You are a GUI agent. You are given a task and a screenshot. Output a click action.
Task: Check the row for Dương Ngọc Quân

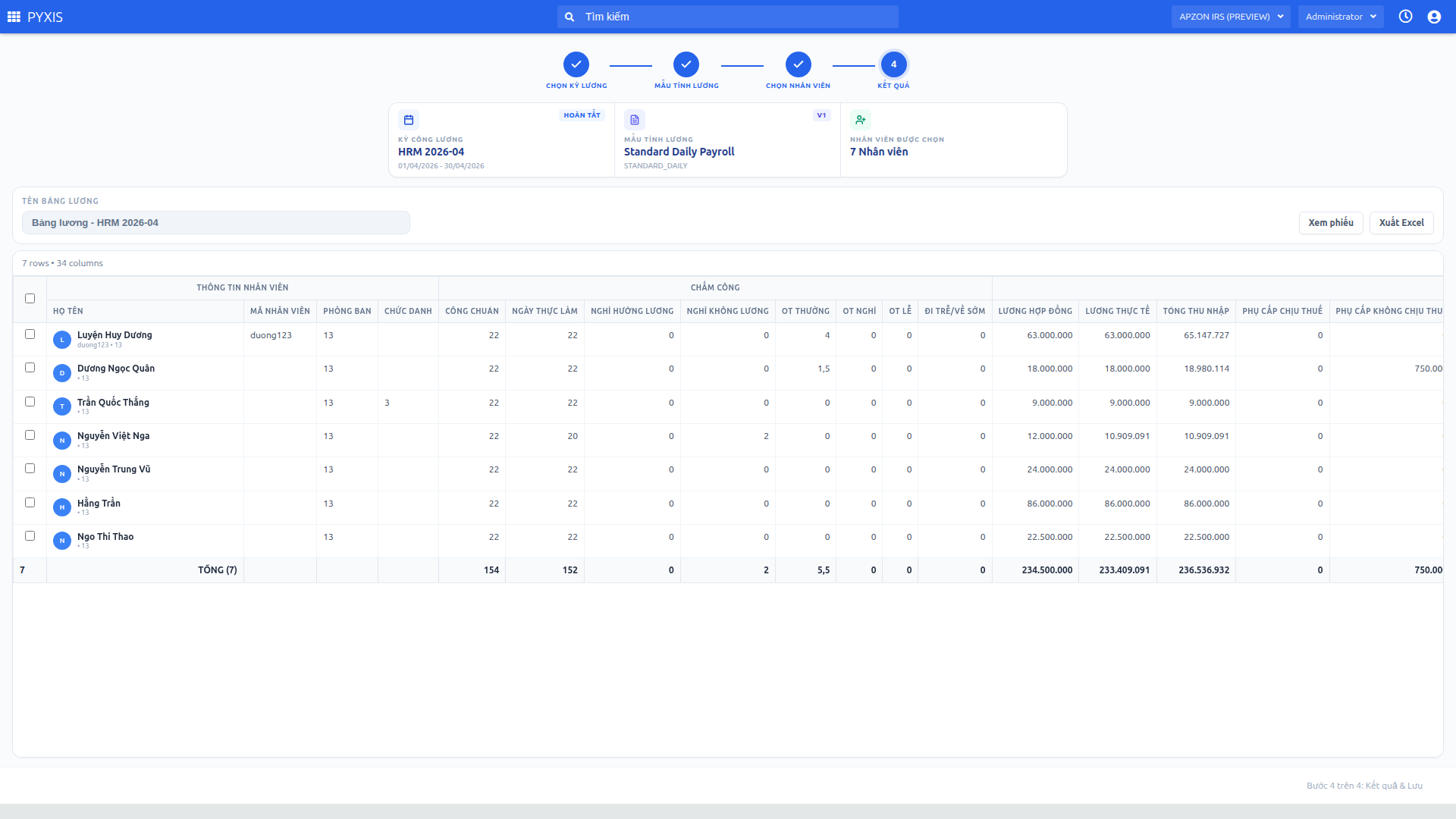(x=30, y=368)
